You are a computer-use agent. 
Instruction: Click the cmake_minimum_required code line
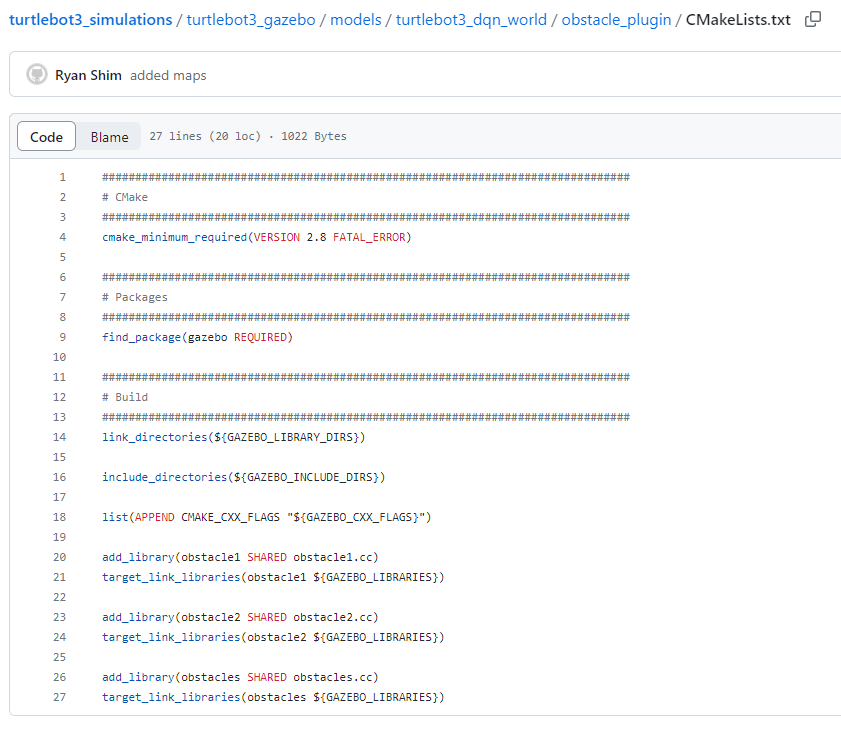tap(256, 237)
